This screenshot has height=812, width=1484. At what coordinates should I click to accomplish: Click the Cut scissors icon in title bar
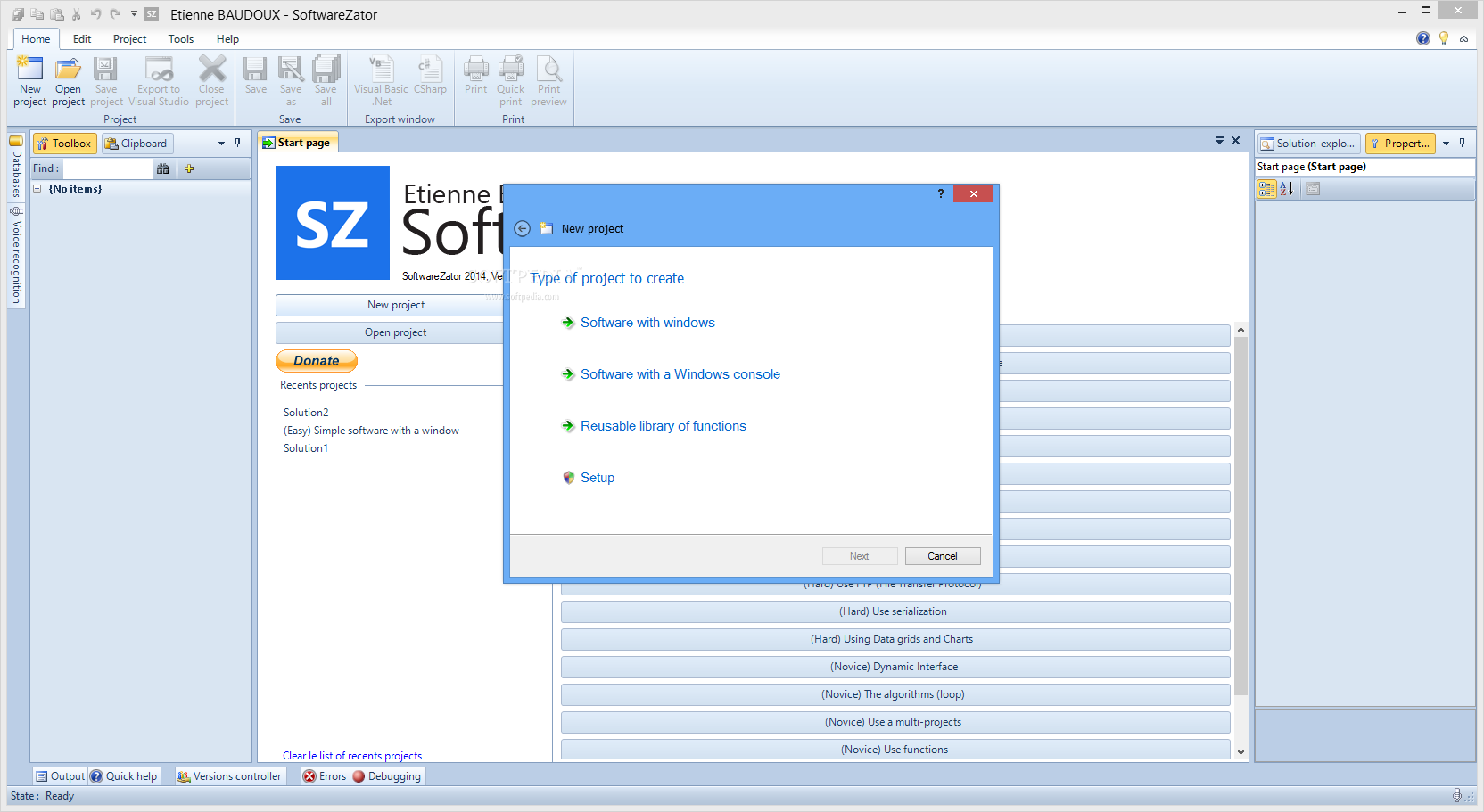tap(76, 14)
